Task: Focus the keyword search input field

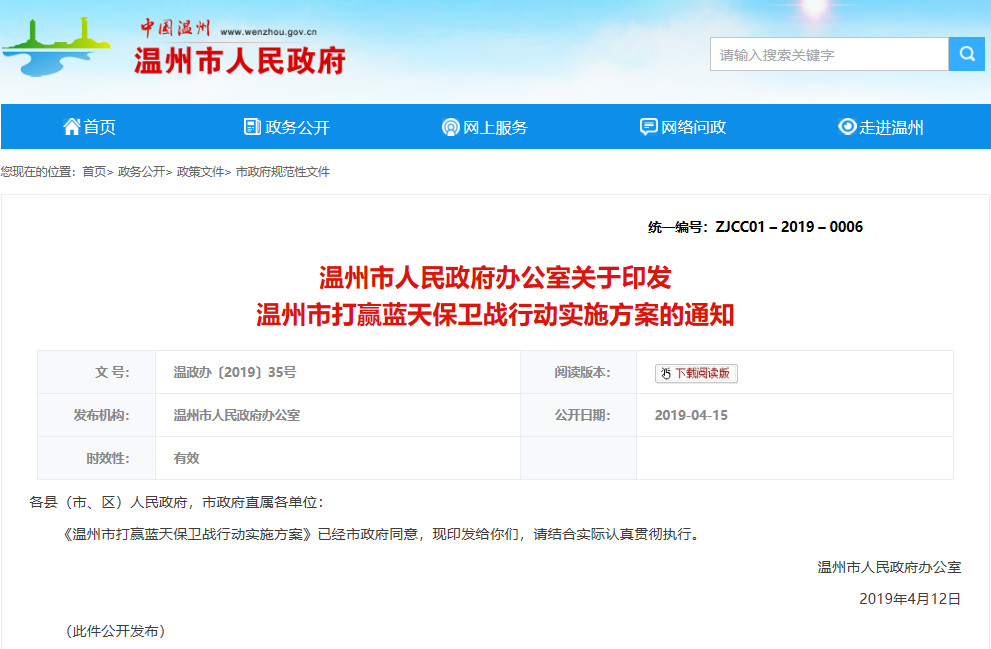Action: [x=829, y=54]
